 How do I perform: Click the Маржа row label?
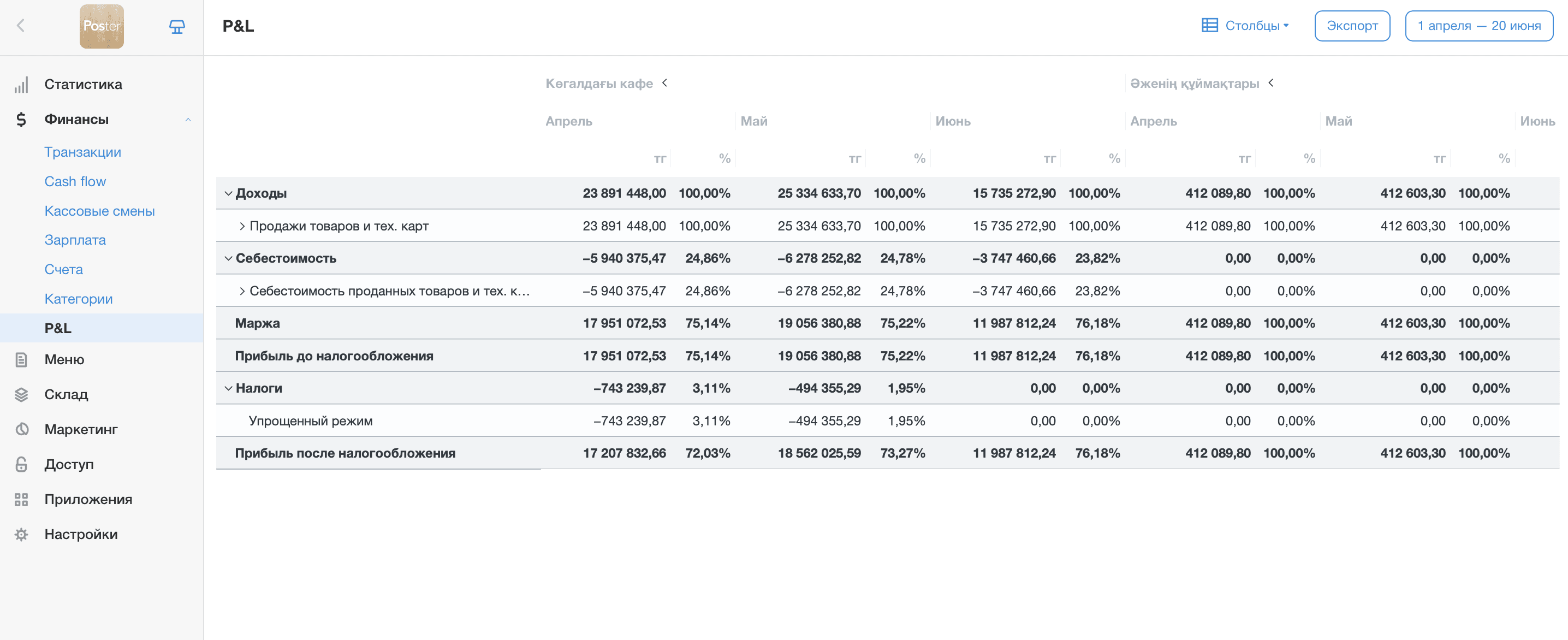click(258, 323)
